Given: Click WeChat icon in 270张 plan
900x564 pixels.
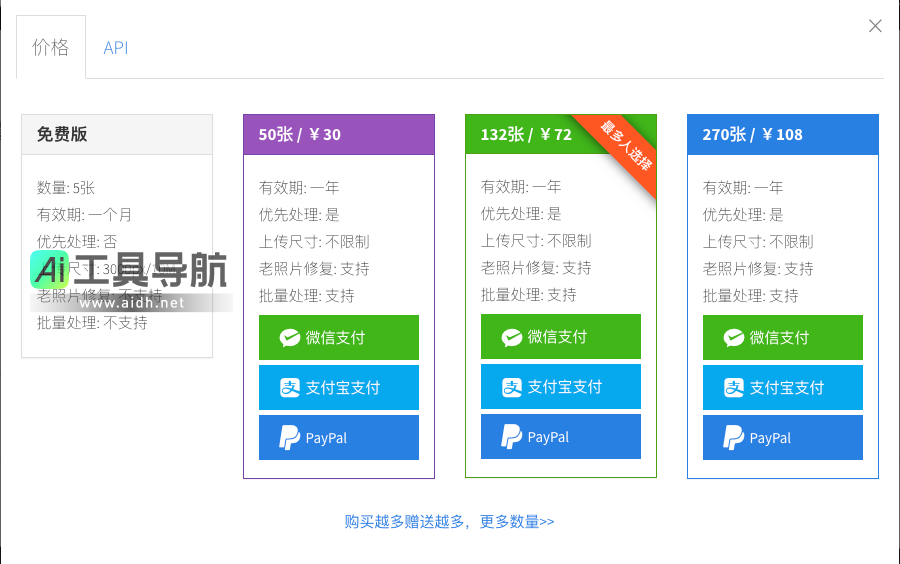Looking at the screenshot, I should click(734, 338).
